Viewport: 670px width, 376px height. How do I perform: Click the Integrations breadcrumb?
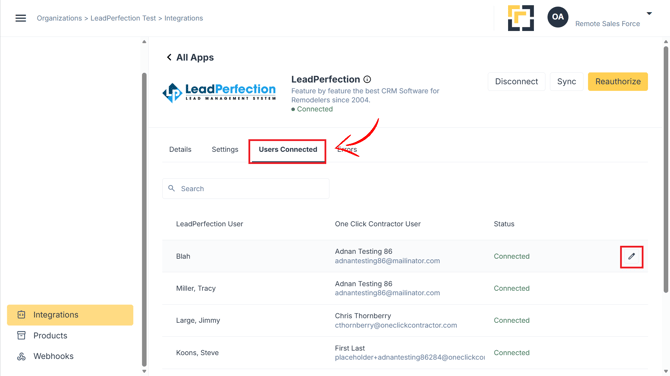coord(184,18)
